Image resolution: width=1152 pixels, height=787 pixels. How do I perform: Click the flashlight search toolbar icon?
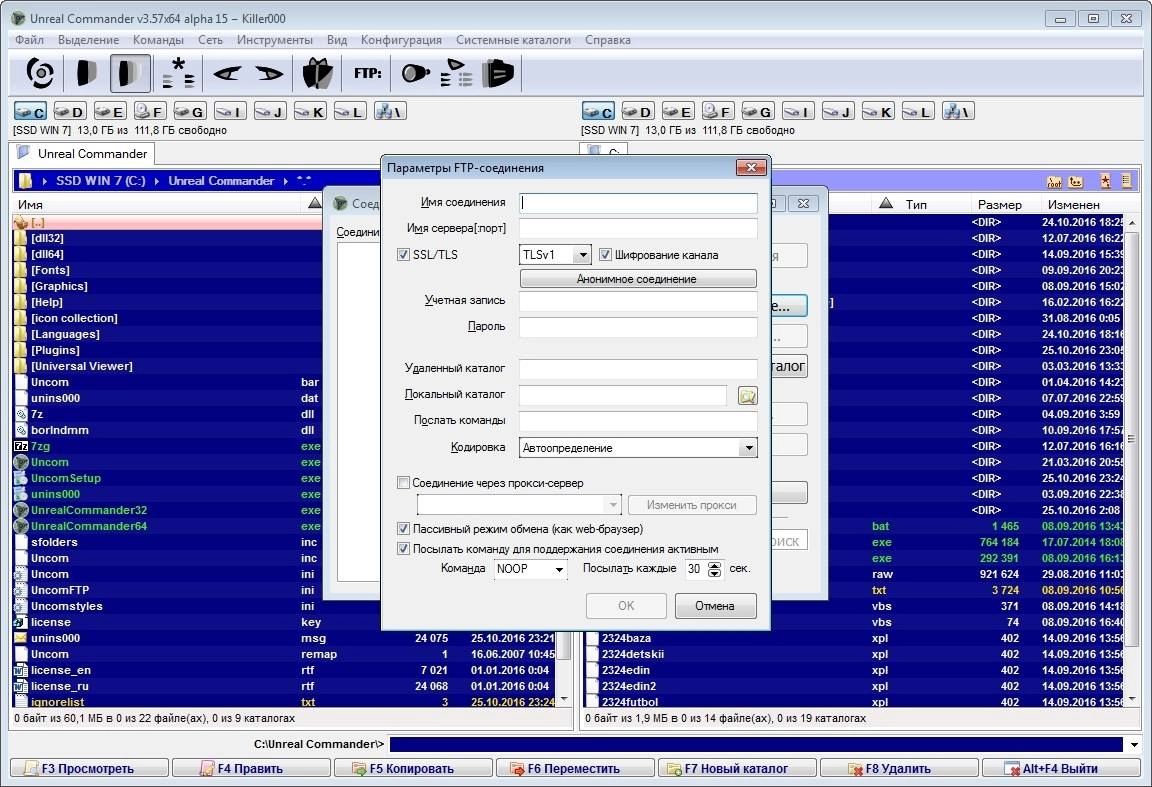415,73
